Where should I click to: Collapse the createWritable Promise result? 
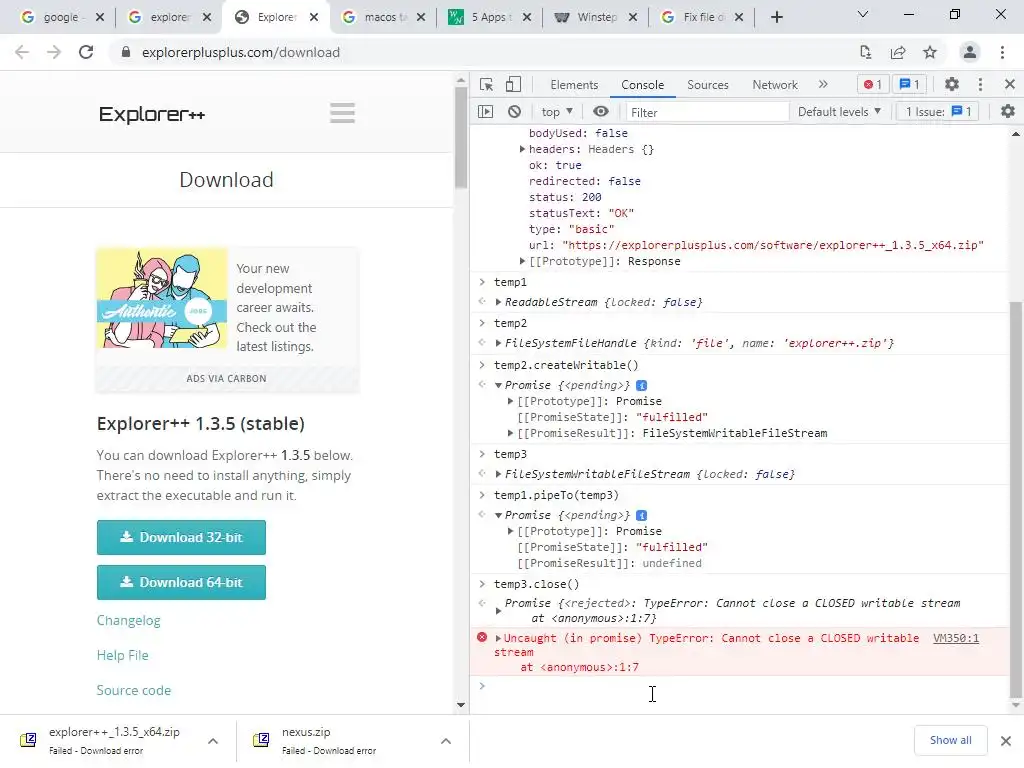pyautogui.click(x=498, y=385)
